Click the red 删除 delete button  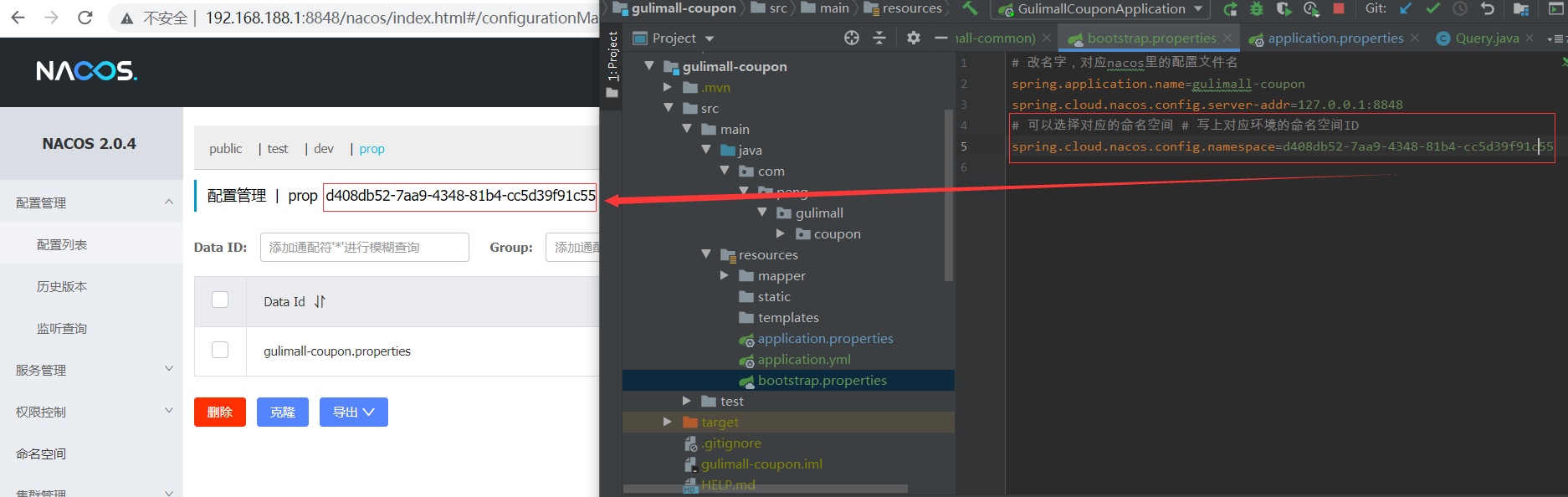[x=220, y=412]
